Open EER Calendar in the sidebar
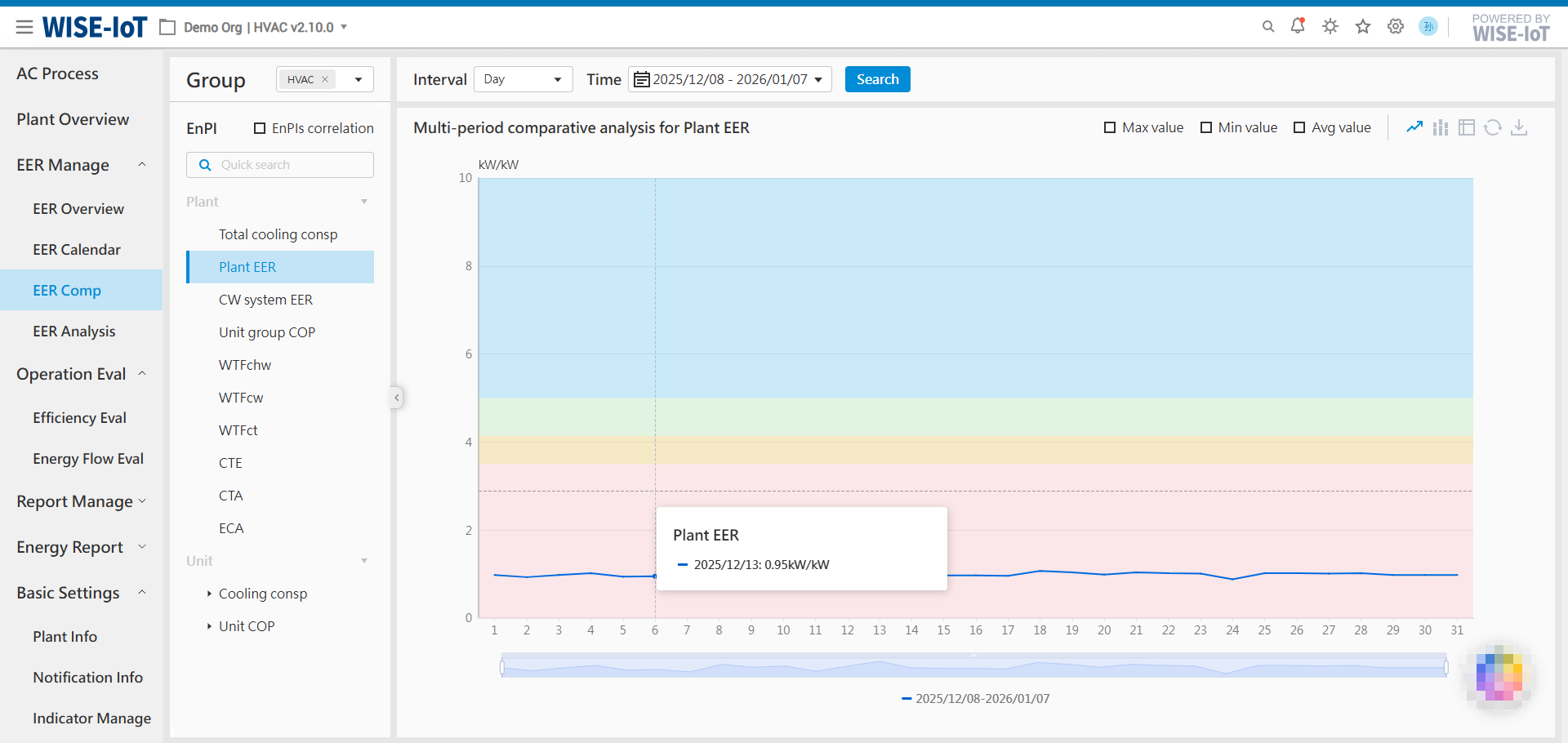The width and height of the screenshot is (1568, 743). 77,250
